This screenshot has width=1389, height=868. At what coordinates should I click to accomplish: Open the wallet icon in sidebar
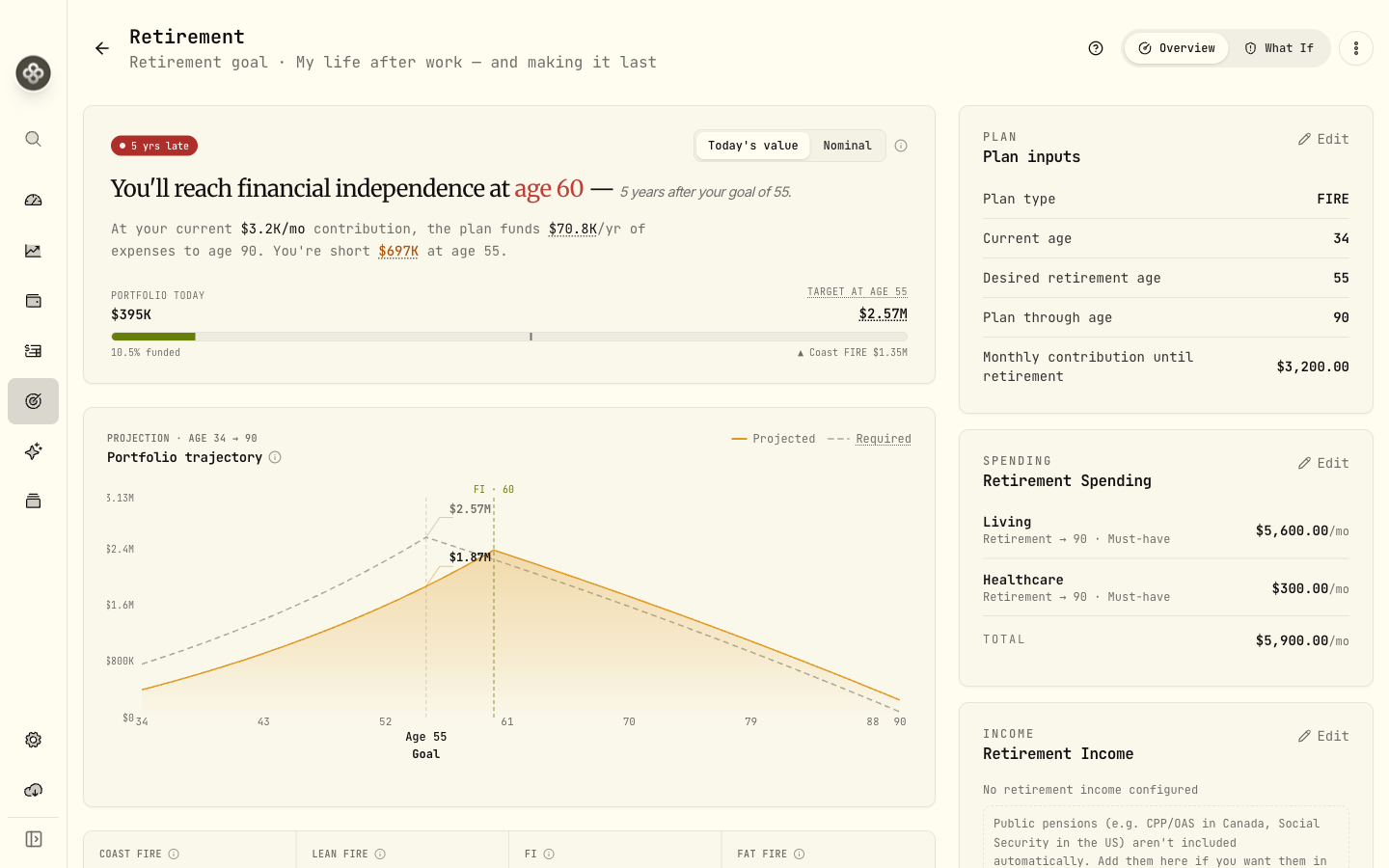[33, 301]
